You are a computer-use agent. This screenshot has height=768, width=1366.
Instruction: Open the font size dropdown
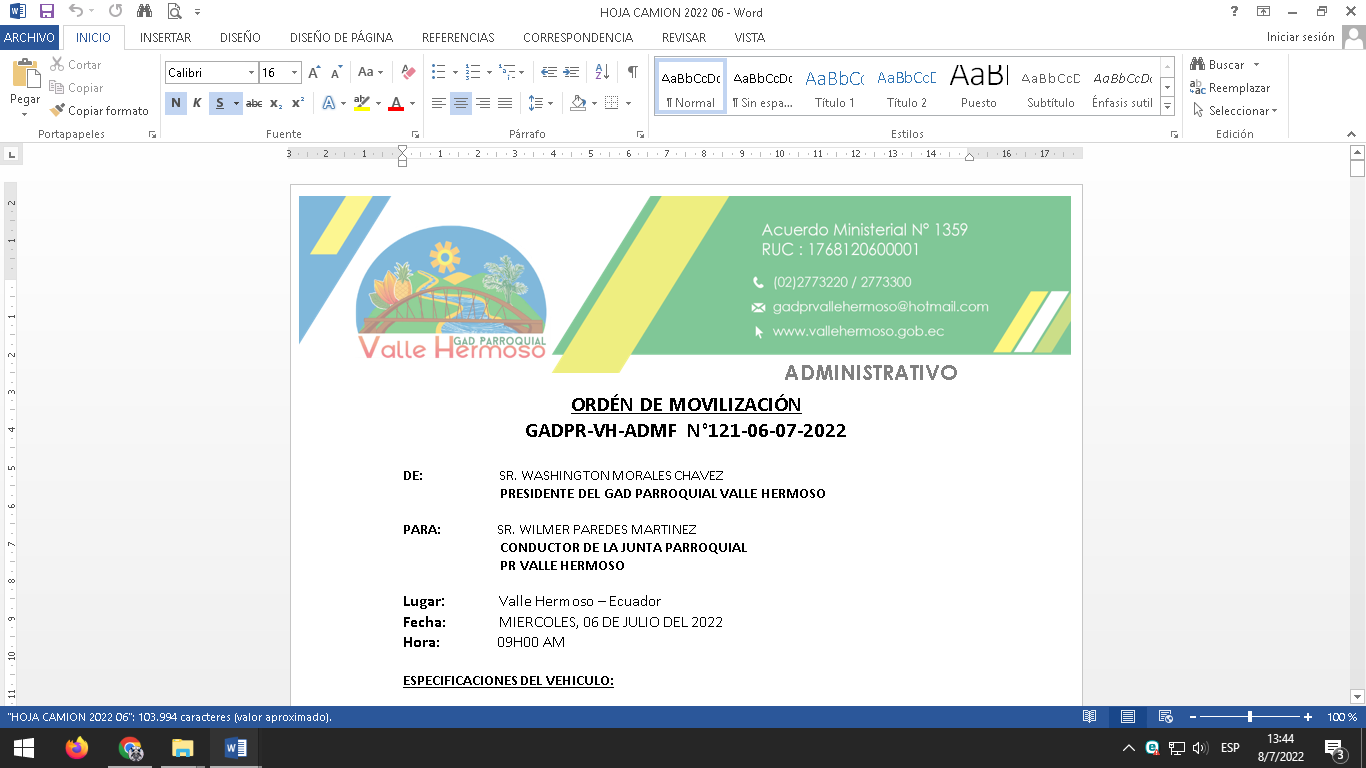(x=294, y=73)
